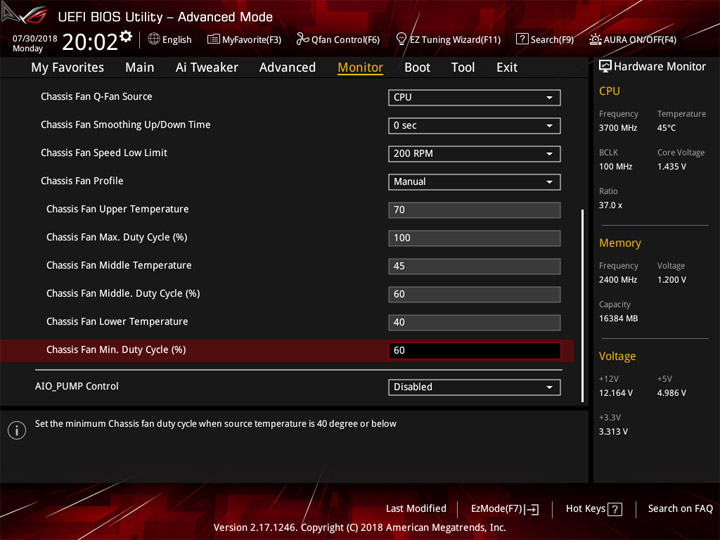
Task: Click the globe language icon
Action: [154, 39]
